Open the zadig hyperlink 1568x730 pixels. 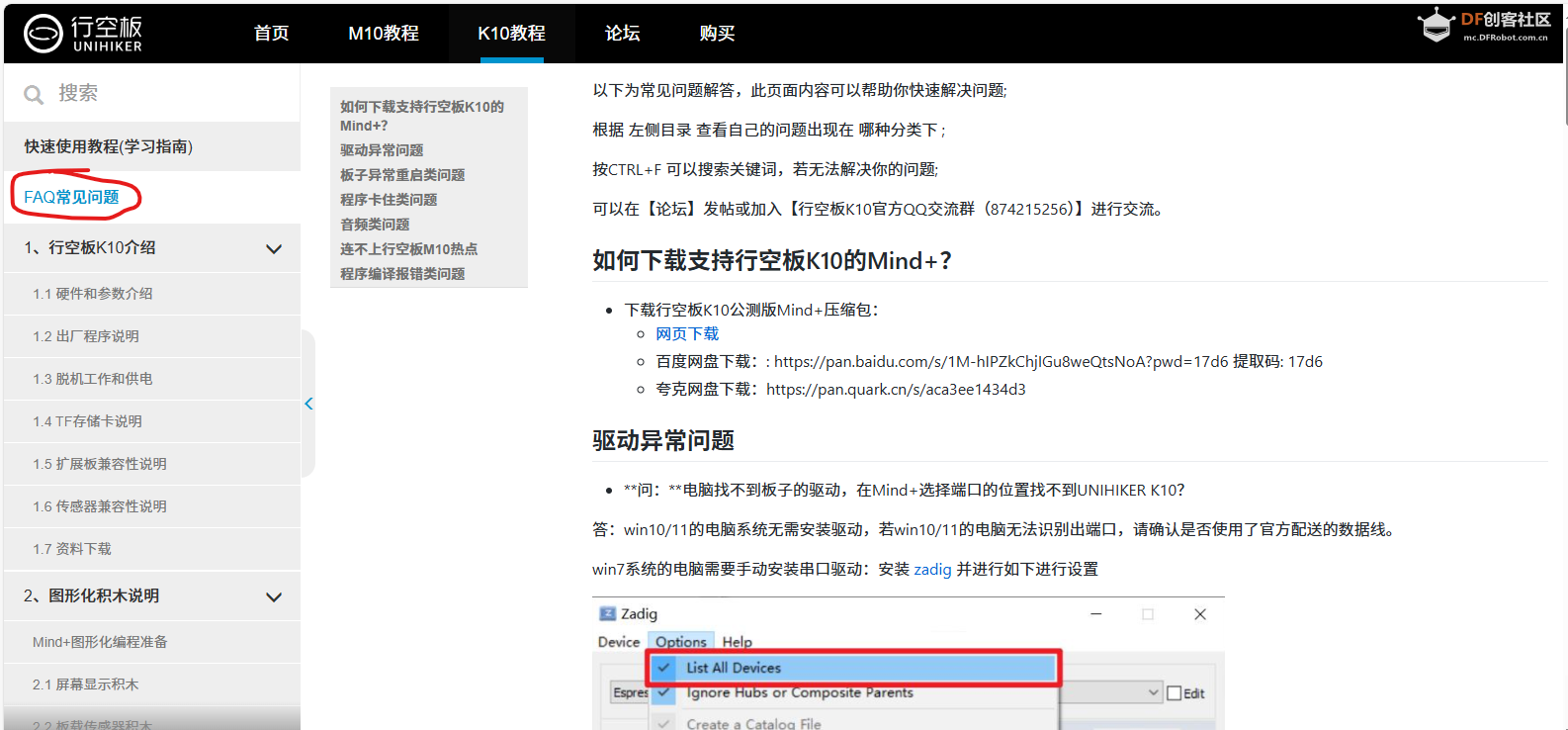[932, 570]
